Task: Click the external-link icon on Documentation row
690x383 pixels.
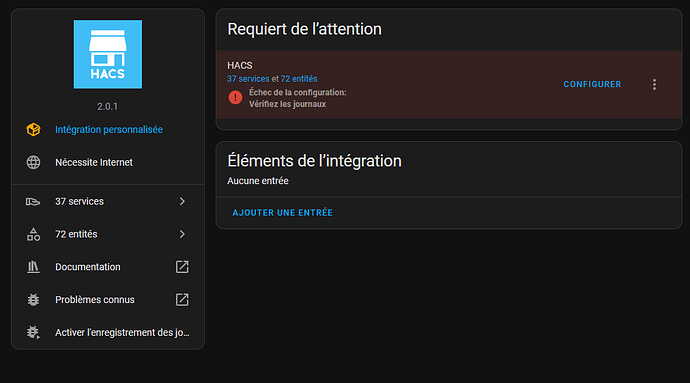Action: [182, 267]
